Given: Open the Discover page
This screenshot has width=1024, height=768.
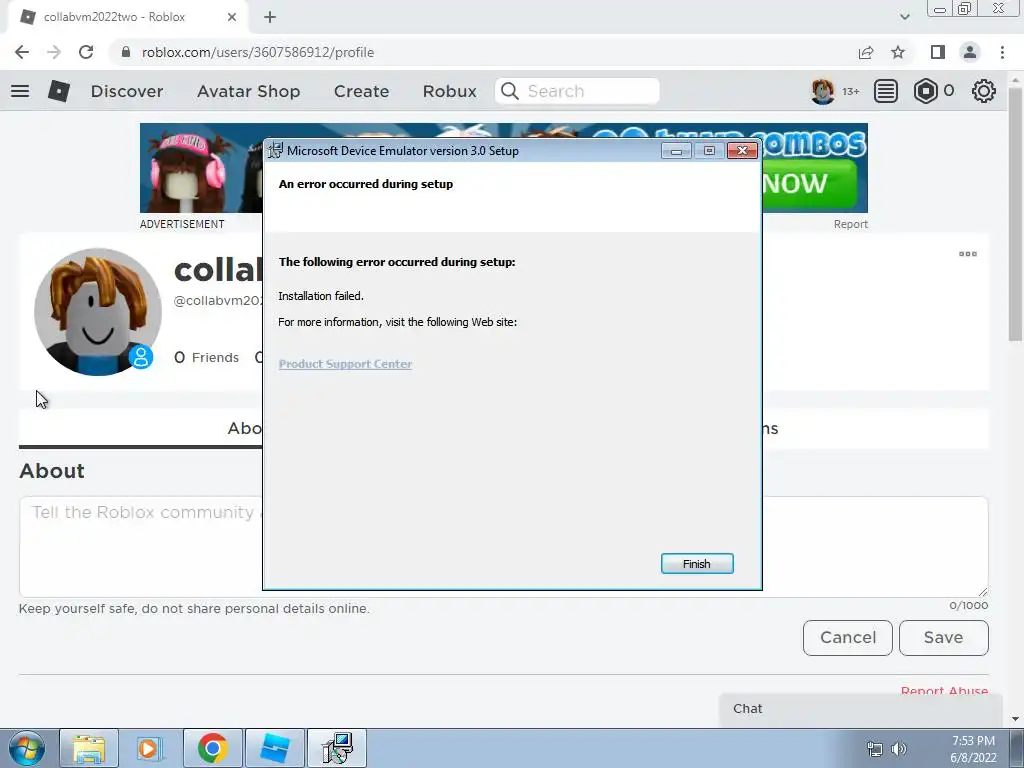Looking at the screenshot, I should pos(127,91).
